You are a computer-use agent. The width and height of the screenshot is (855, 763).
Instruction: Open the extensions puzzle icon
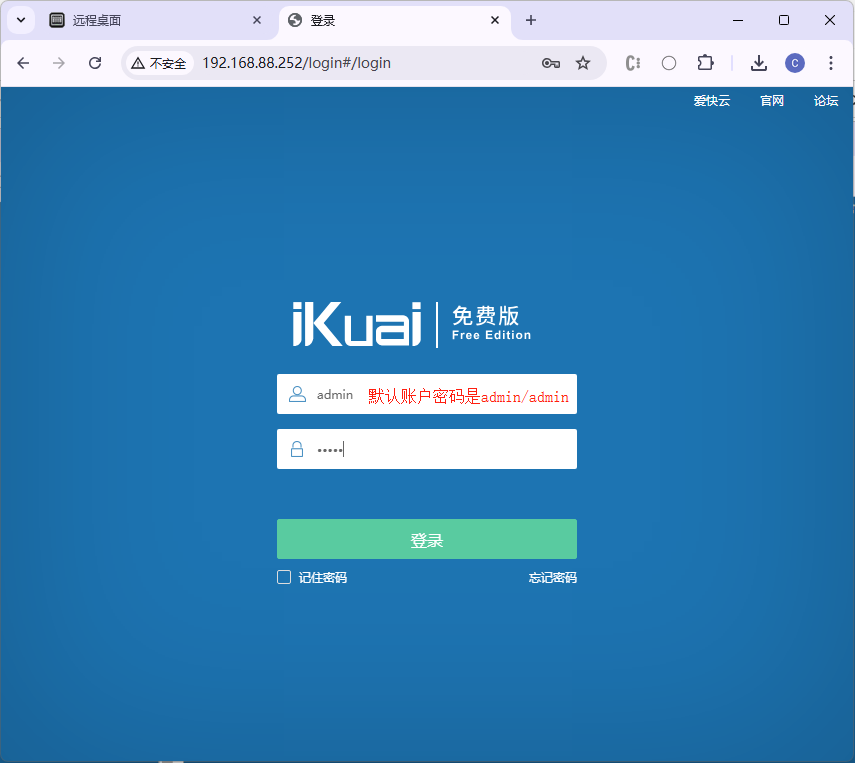coord(705,63)
